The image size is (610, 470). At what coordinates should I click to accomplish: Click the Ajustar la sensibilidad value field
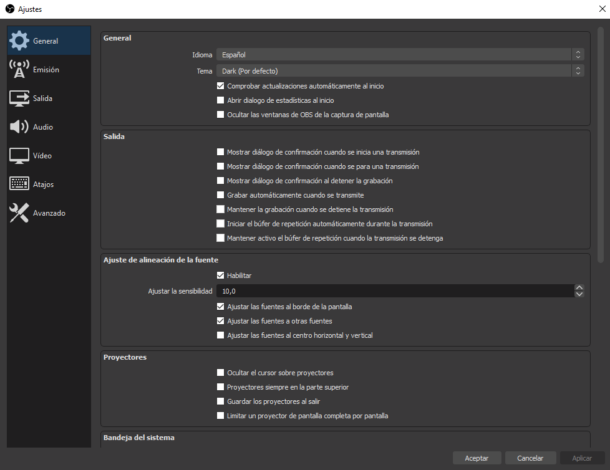point(395,291)
